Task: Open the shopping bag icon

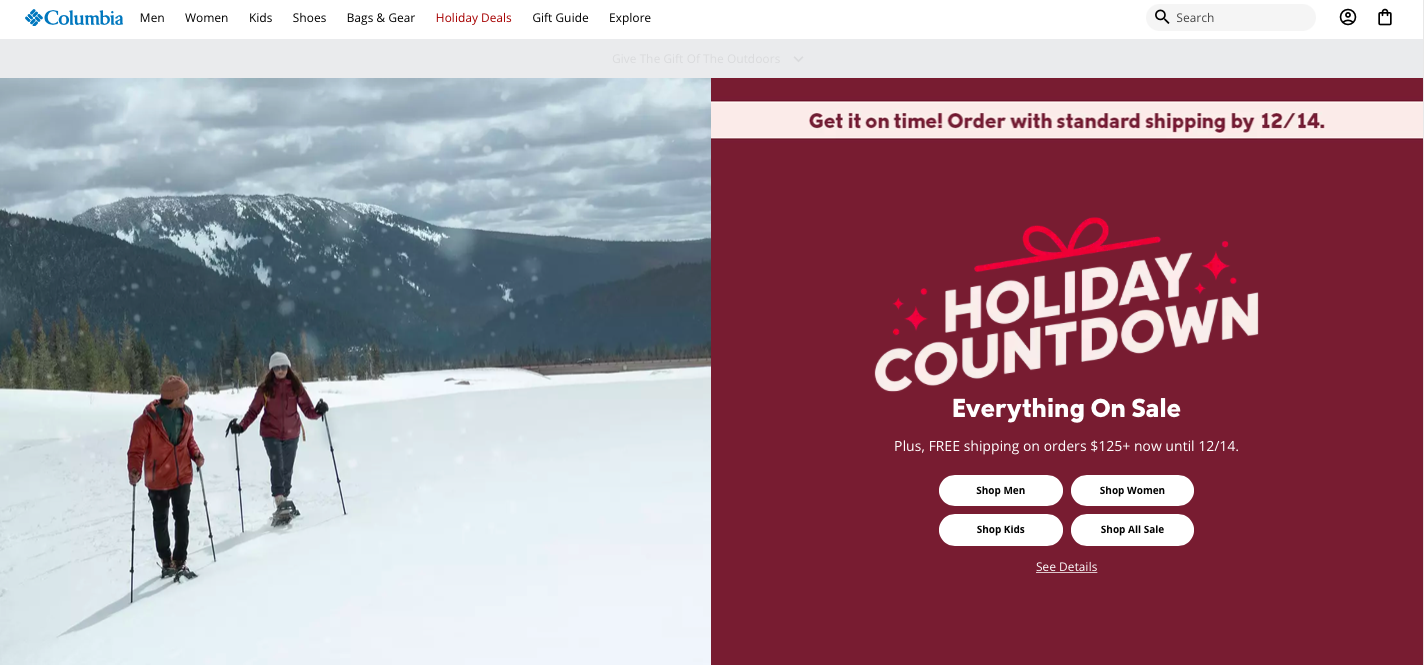Action: (1385, 17)
